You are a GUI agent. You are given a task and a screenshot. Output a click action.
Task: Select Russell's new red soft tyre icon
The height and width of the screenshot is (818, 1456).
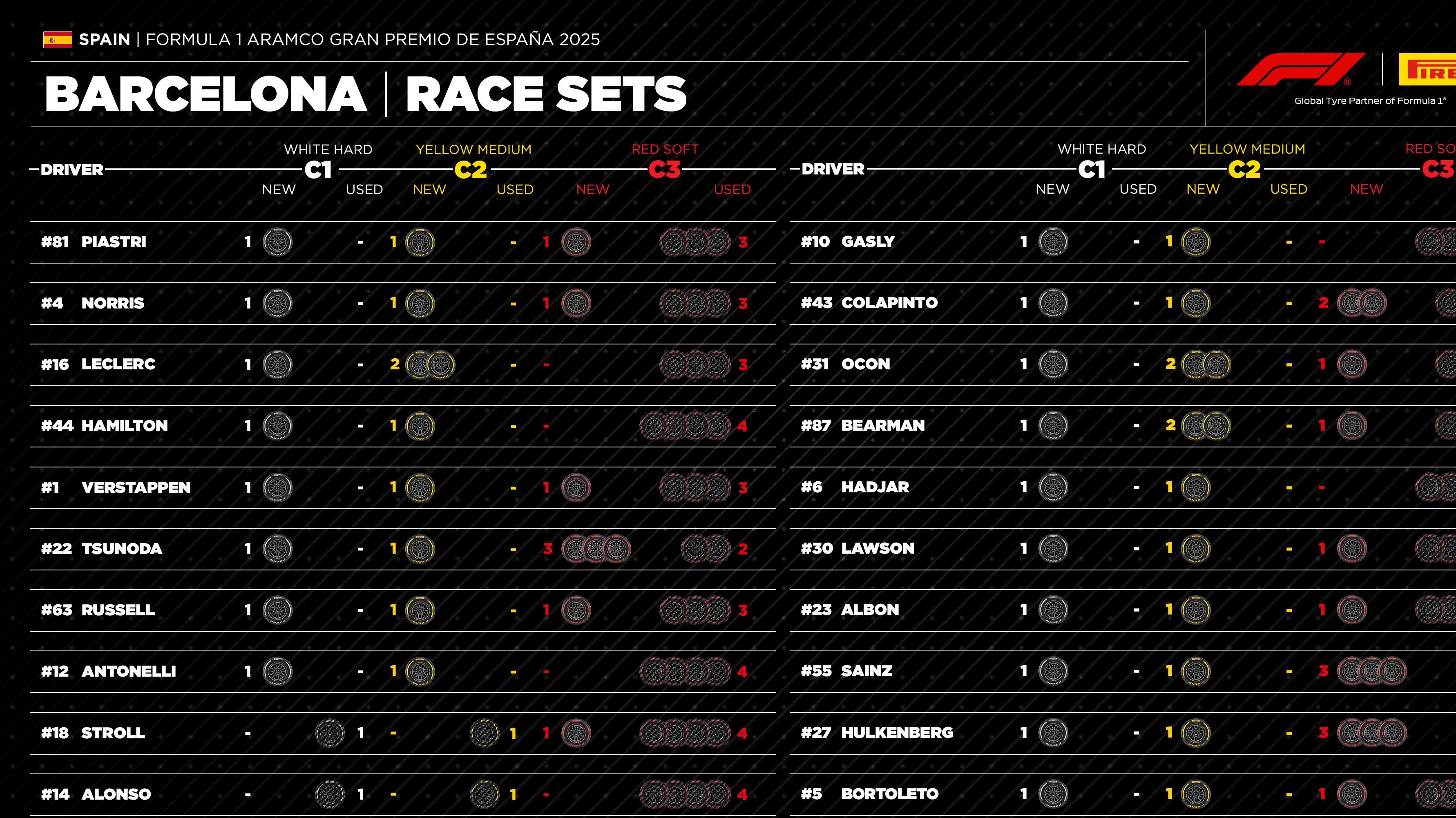(576, 610)
